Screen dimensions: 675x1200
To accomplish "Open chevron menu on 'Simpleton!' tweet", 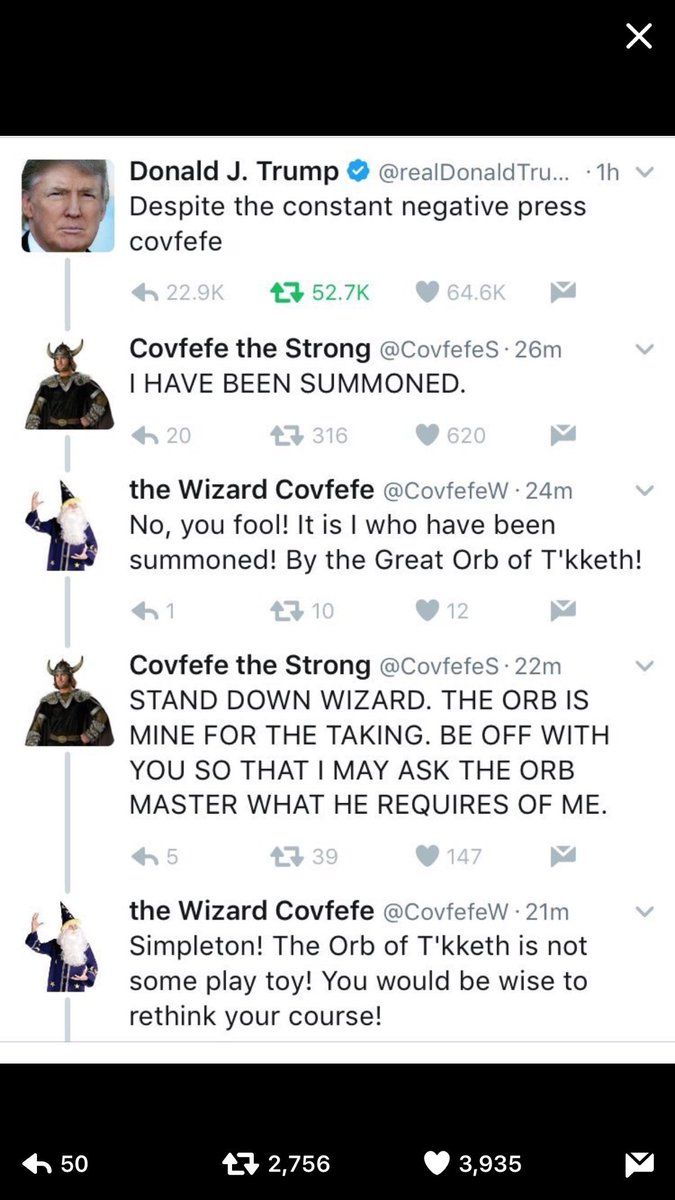I will click(x=645, y=911).
